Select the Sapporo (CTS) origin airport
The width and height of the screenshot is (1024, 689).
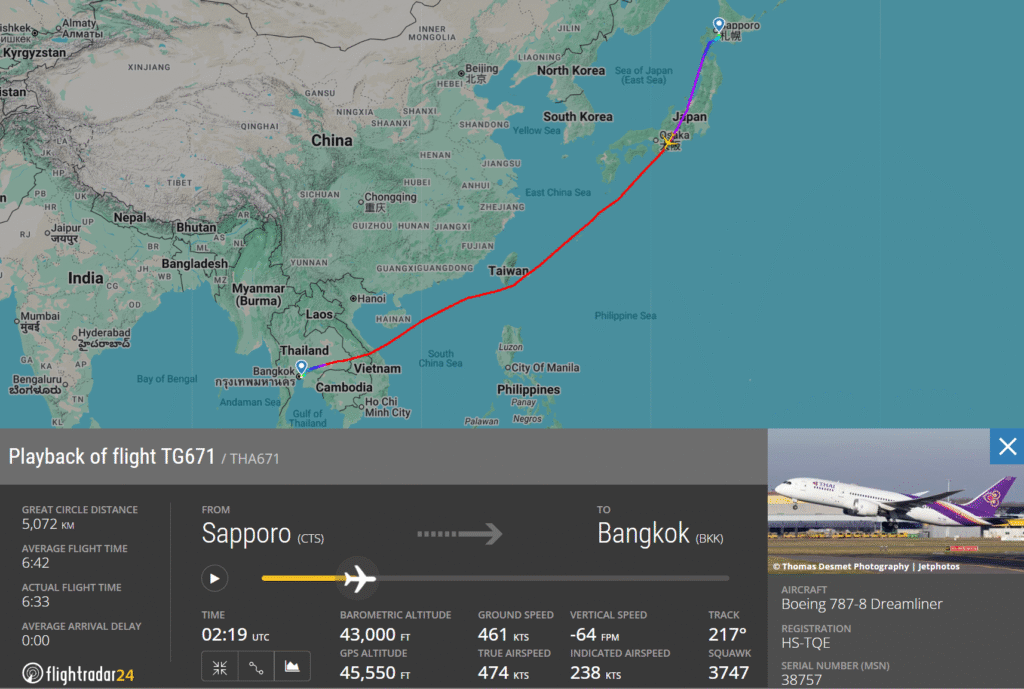pyautogui.click(x=263, y=534)
